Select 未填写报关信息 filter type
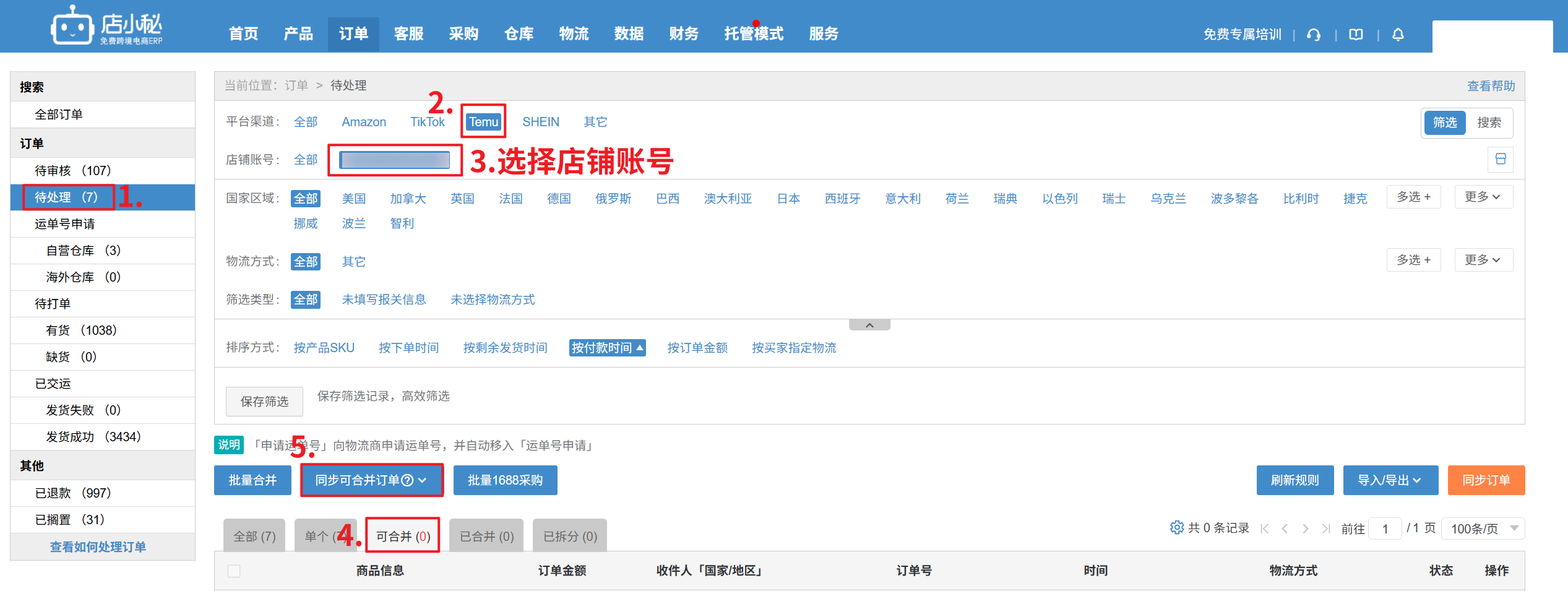1568x591 pixels. pos(384,300)
